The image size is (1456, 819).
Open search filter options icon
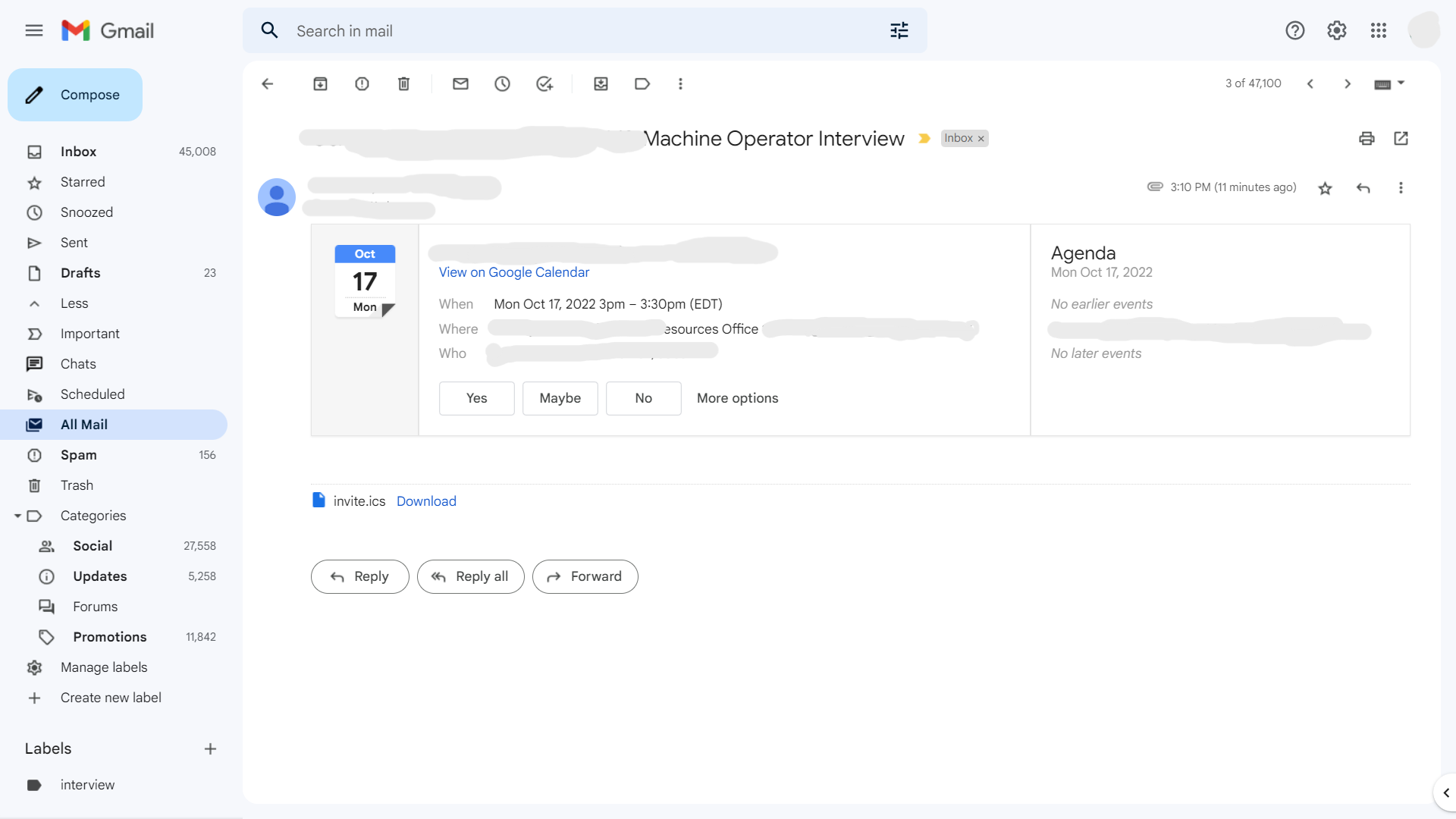899,30
